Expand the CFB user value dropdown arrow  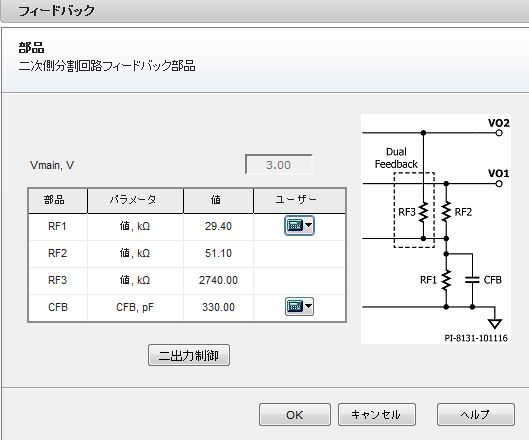(308, 306)
